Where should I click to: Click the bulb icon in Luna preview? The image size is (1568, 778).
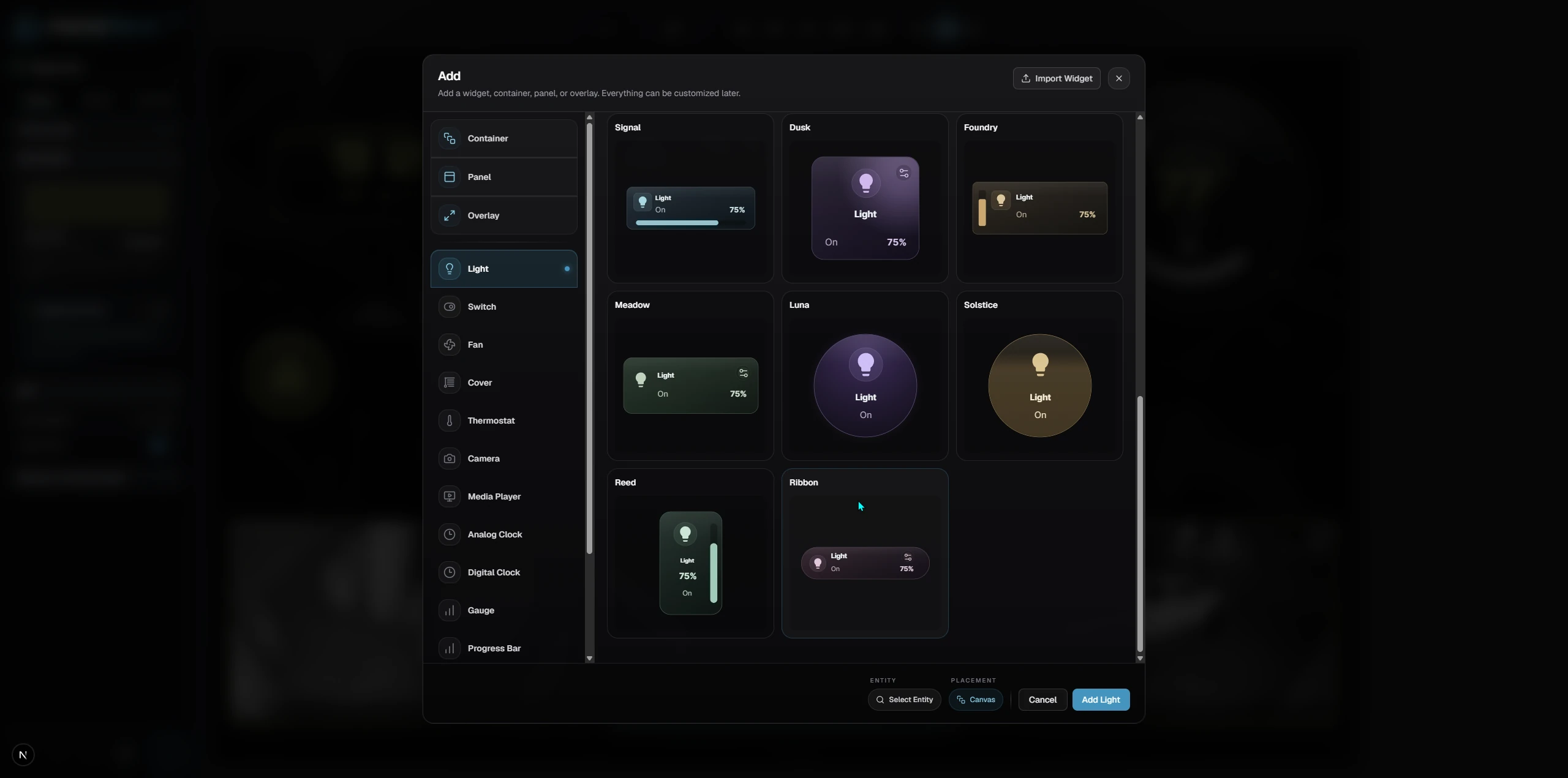(x=865, y=364)
